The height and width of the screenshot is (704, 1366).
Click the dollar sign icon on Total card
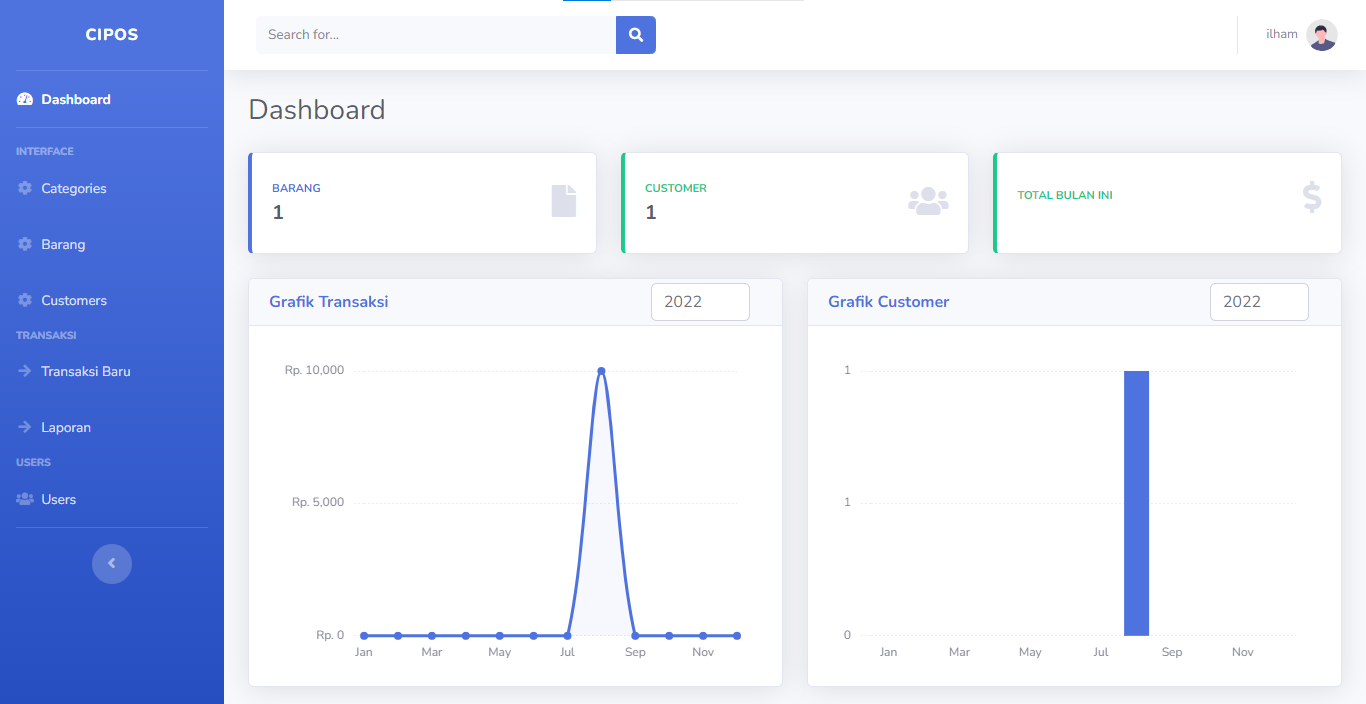point(1312,197)
